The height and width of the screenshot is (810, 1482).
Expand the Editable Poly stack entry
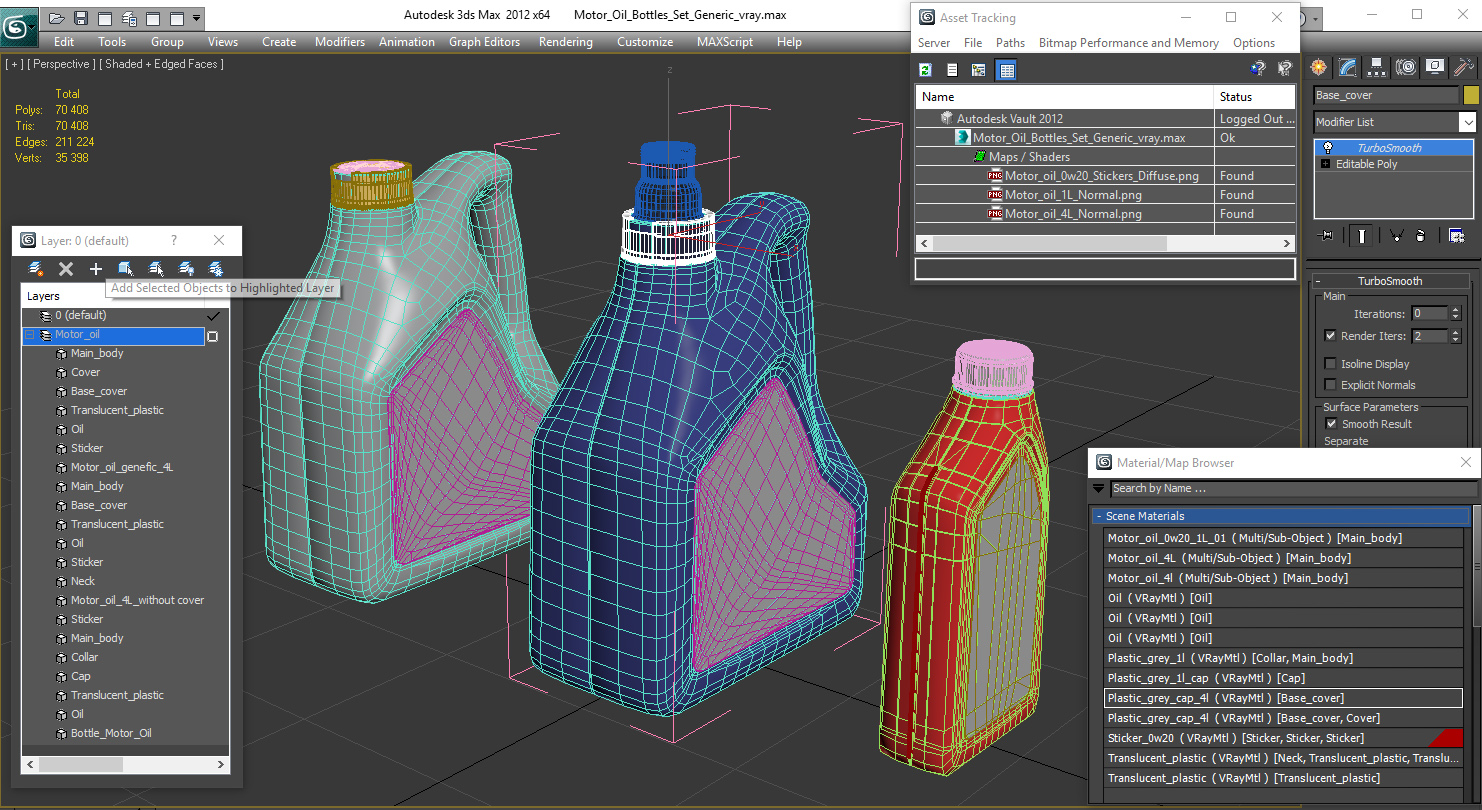pos(1326,164)
